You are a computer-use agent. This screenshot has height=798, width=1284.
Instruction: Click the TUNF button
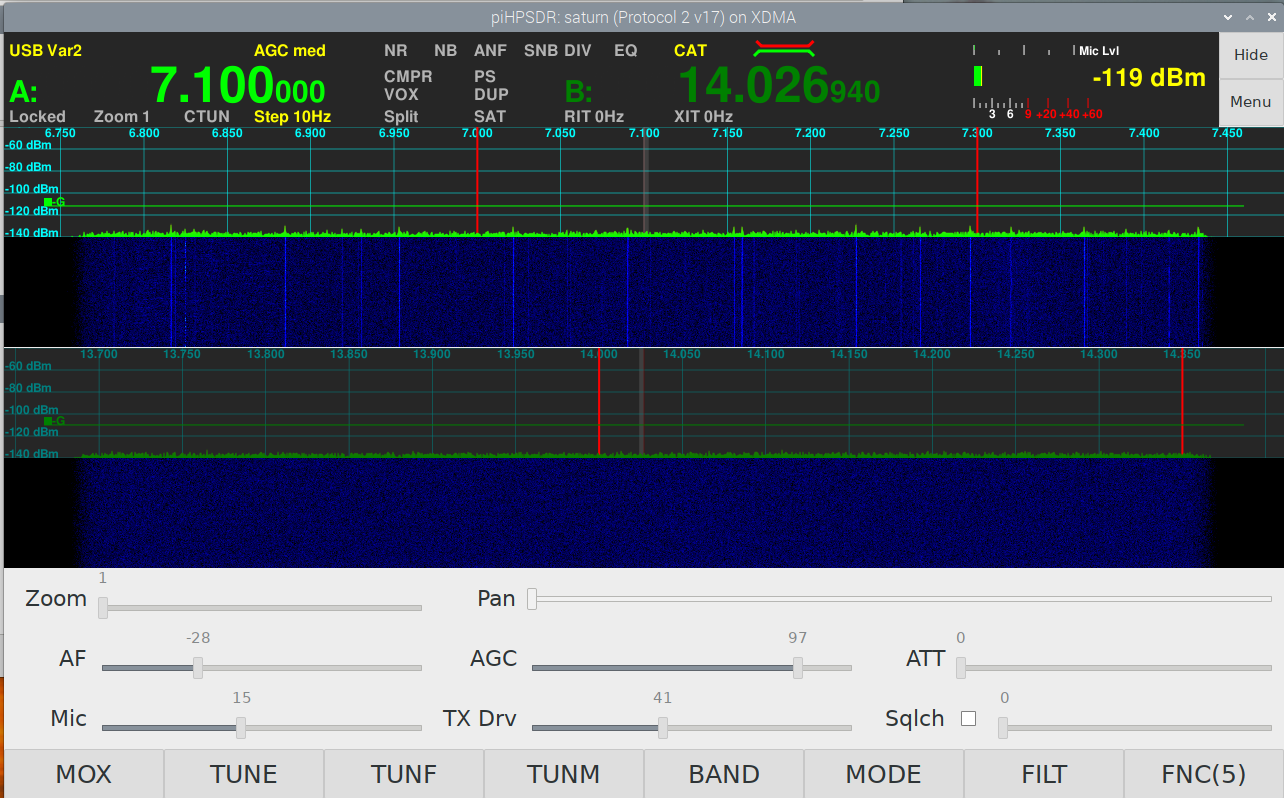click(x=404, y=774)
